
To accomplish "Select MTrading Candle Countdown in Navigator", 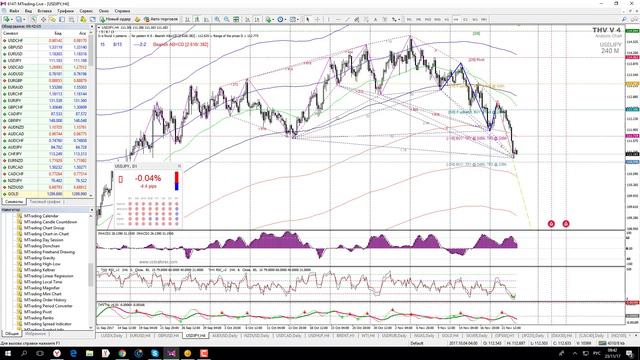I will [50, 222].
